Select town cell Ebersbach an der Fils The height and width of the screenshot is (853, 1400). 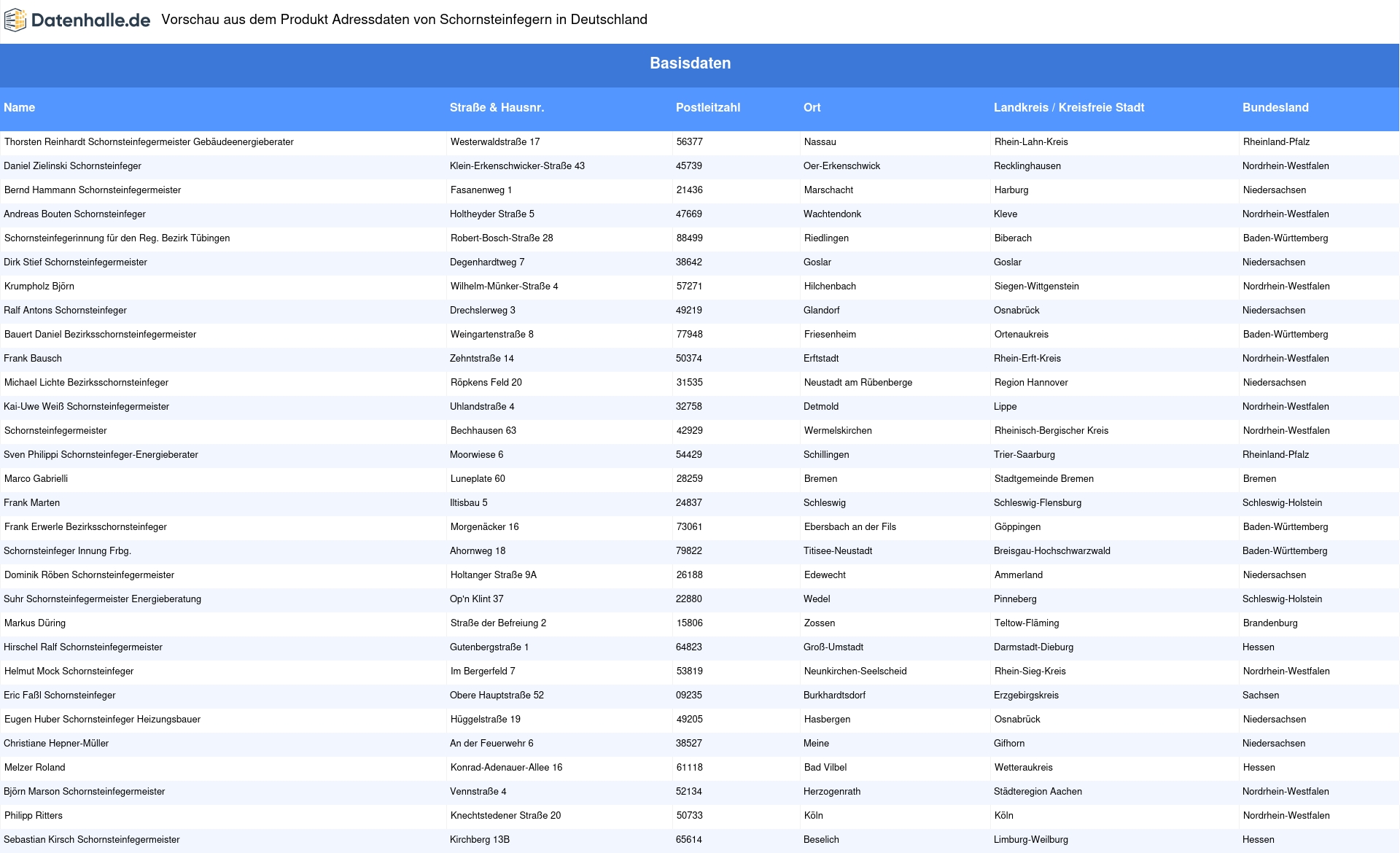pyautogui.click(x=850, y=527)
